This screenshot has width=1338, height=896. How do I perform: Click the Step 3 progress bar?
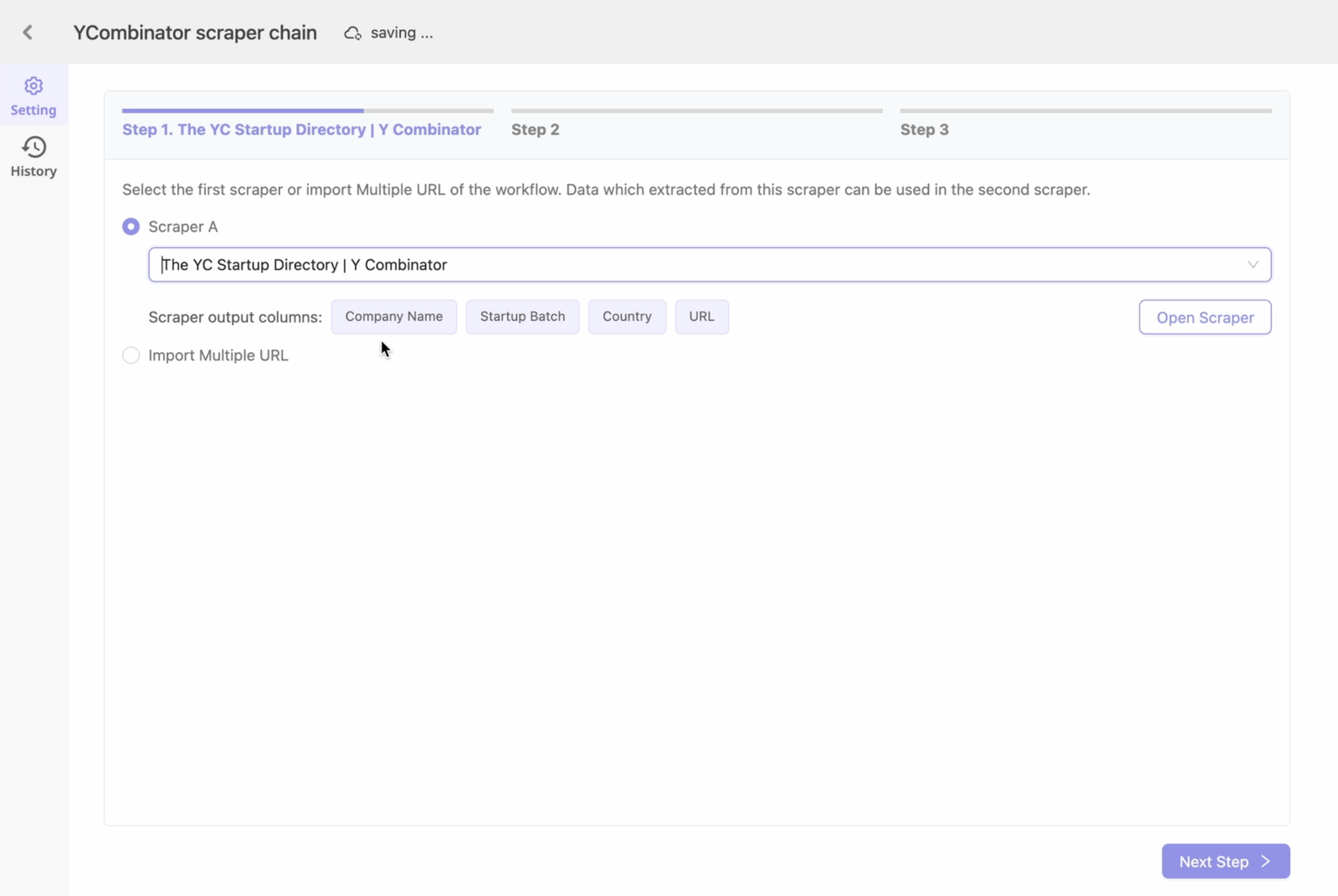tap(1086, 111)
